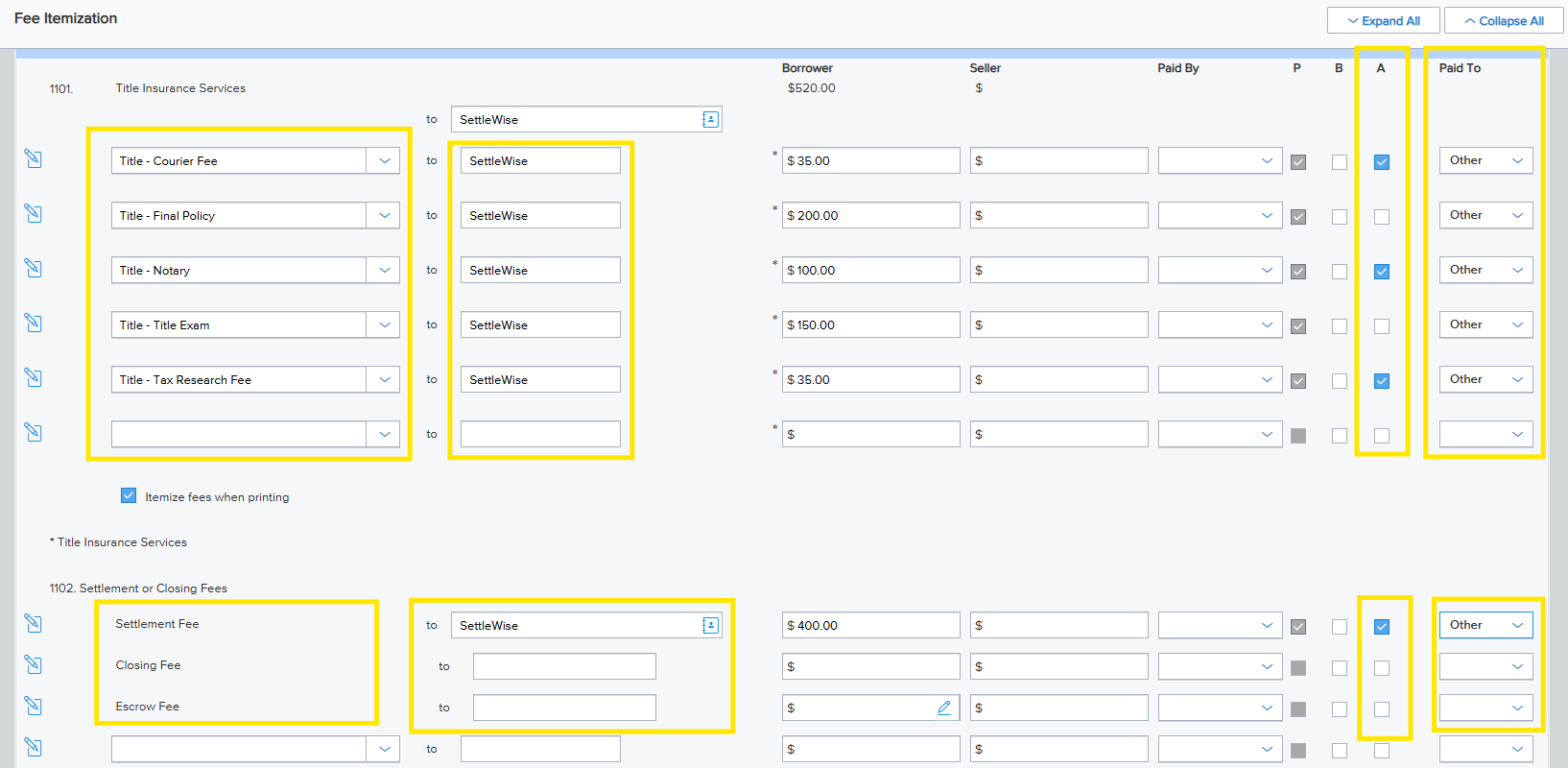Toggle Itemize fees when printing checkbox
Viewport: 1568px width, 768px height.
[129, 495]
